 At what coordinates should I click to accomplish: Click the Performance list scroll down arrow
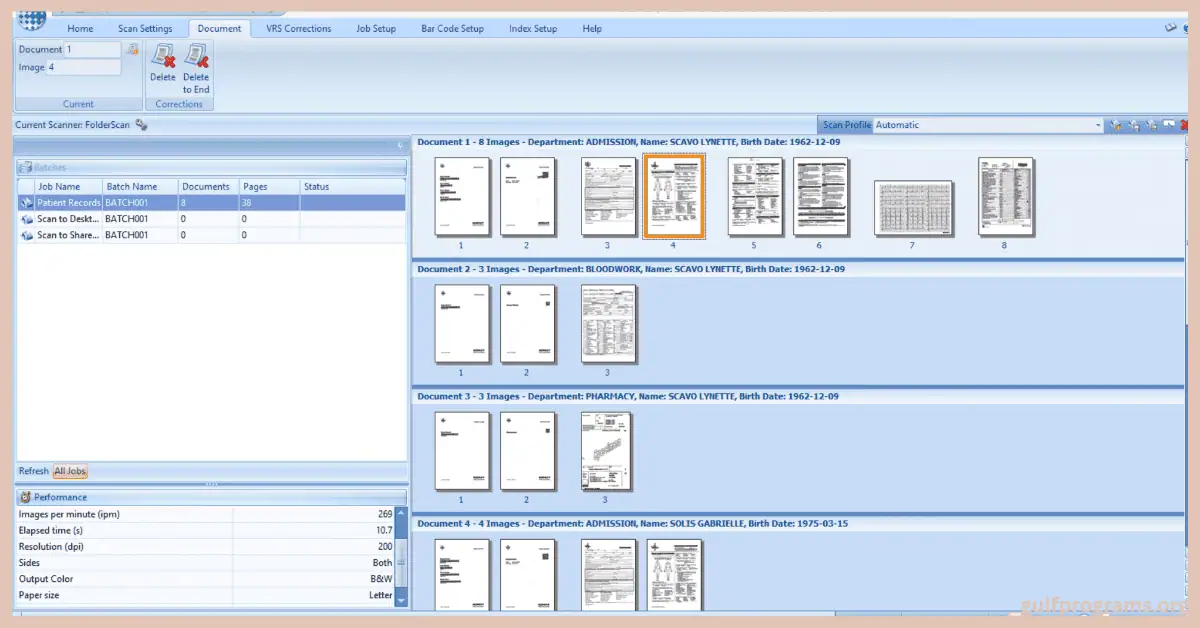[x=401, y=599]
